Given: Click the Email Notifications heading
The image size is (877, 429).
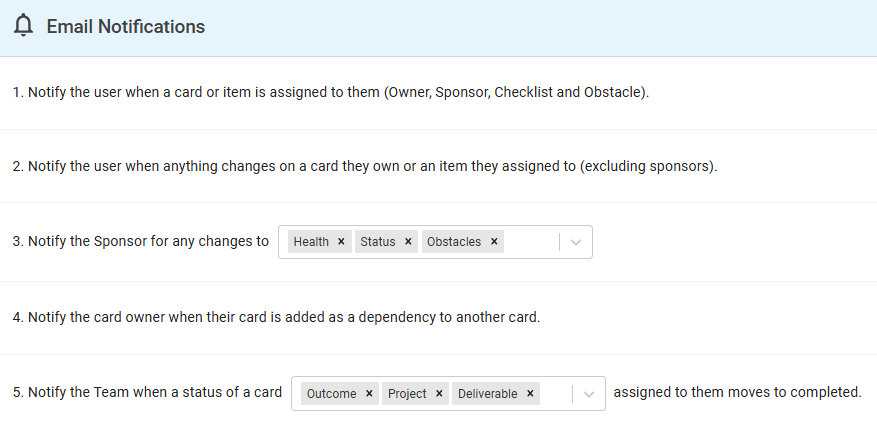Looking at the screenshot, I should [x=126, y=26].
